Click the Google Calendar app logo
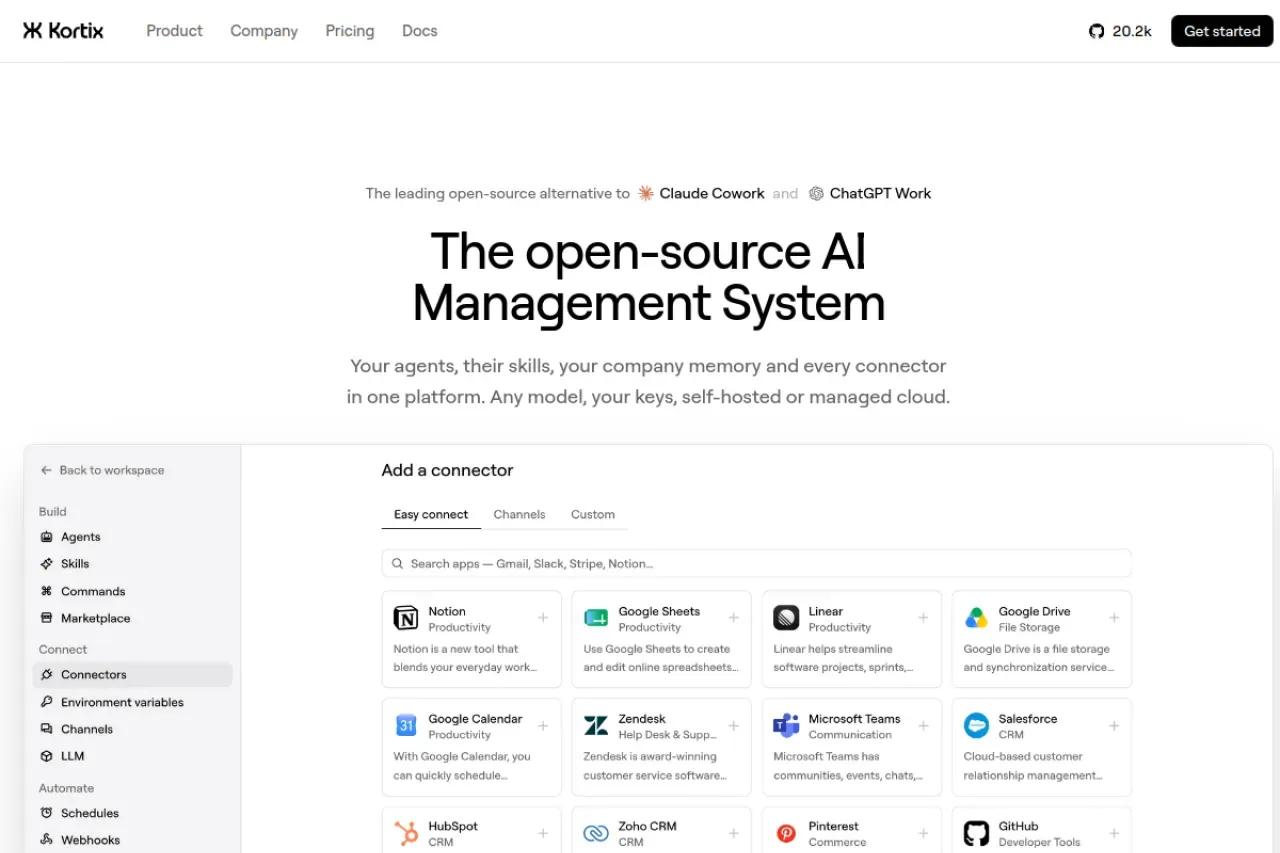Image resolution: width=1280 pixels, height=853 pixels. click(406, 725)
